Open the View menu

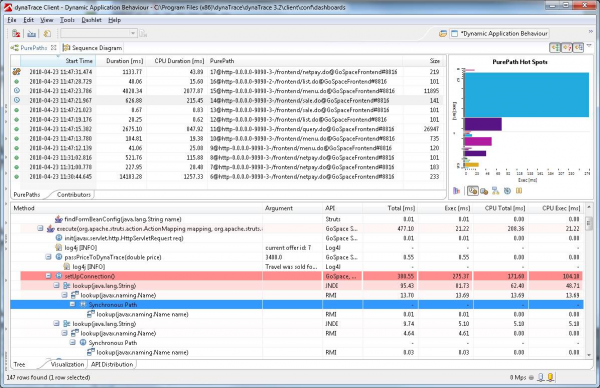tap(47, 20)
